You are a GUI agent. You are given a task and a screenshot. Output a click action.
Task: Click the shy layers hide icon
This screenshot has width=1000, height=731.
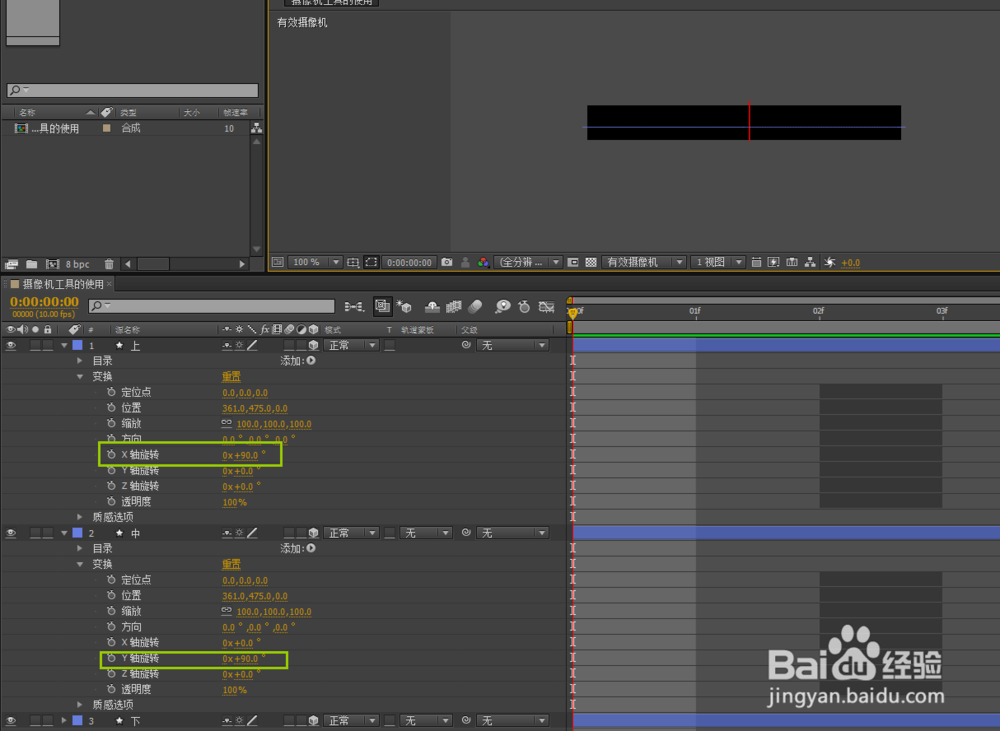432,307
